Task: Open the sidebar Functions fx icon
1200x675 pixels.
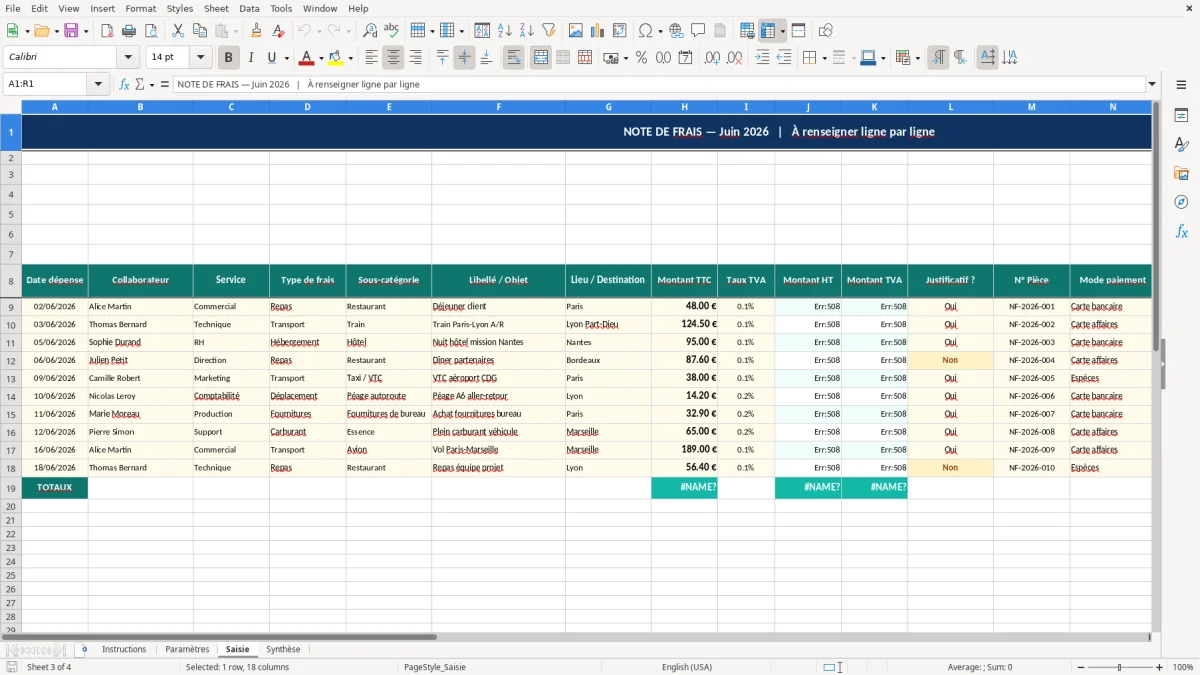Action: pyautogui.click(x=1181, y=231)
